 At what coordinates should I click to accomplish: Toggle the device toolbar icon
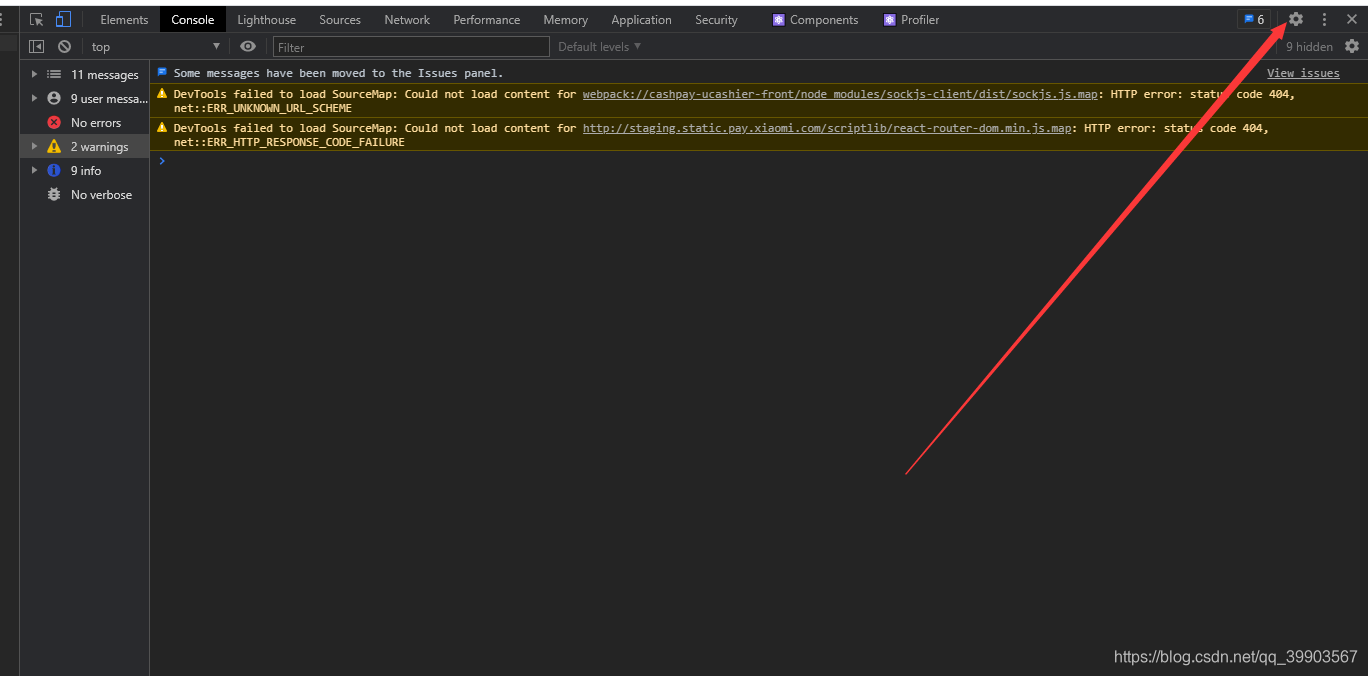(x=63, y=19)
